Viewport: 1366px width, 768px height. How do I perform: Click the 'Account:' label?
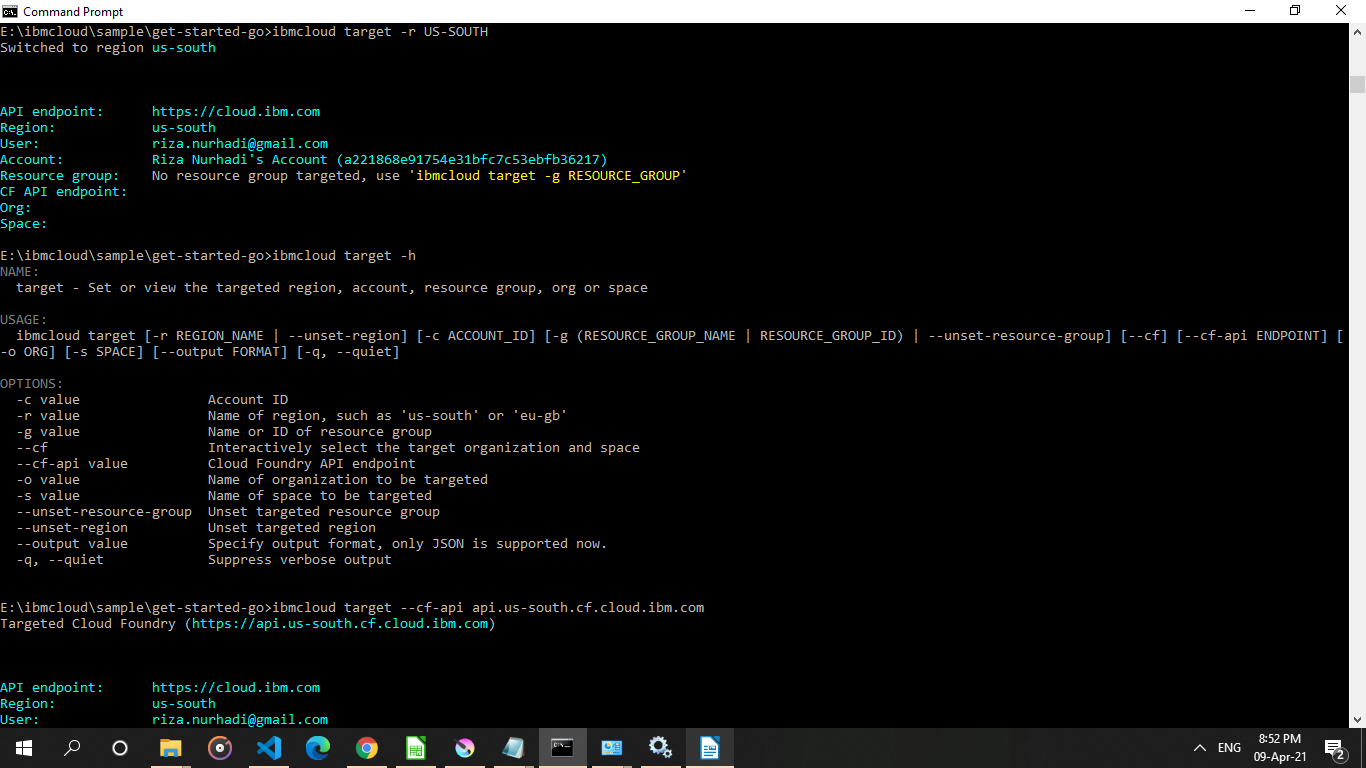(x=32, y=160)
